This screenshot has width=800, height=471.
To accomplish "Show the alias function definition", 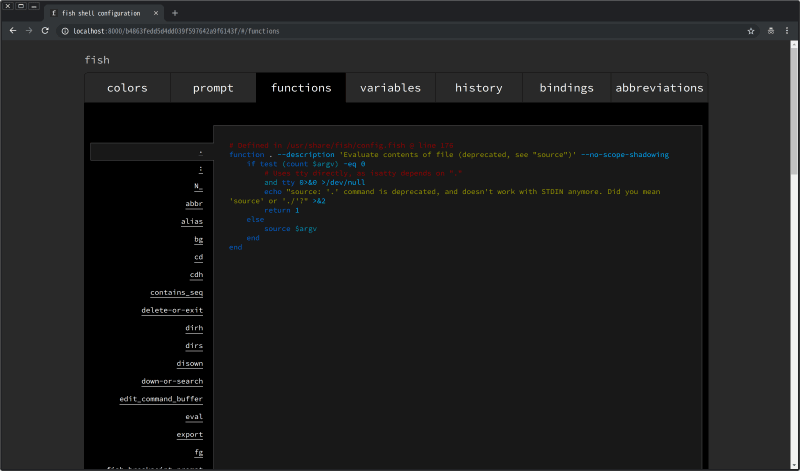I will pos(192,222).
